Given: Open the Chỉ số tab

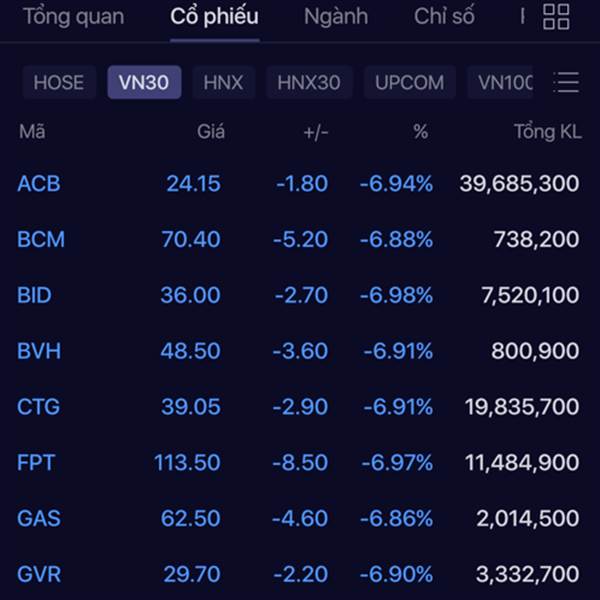Looking at the screenshot, I should [x=444, y=16].
